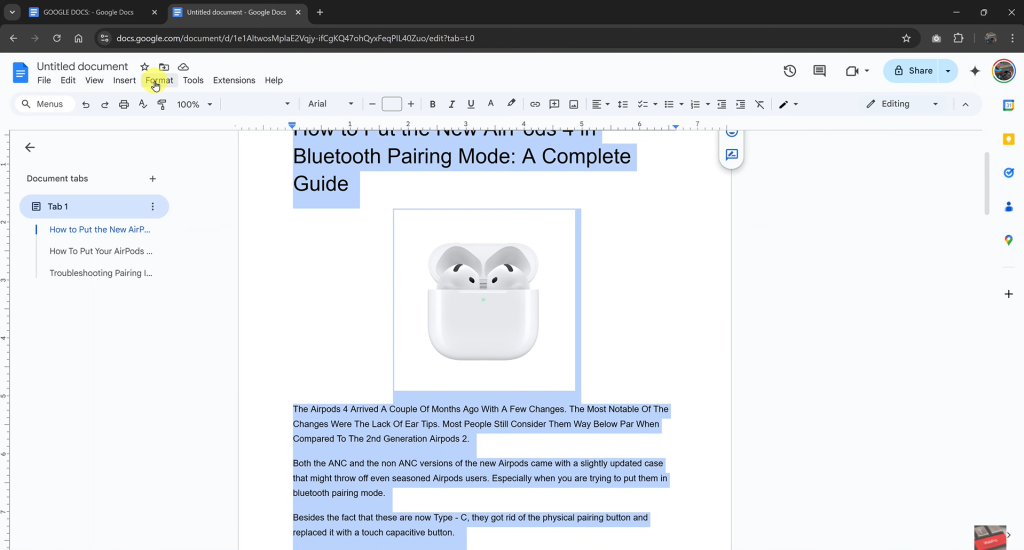The image size is (1024, 550).
Task: Open bulleted list options arrow
Action: [x=681, y=105]
